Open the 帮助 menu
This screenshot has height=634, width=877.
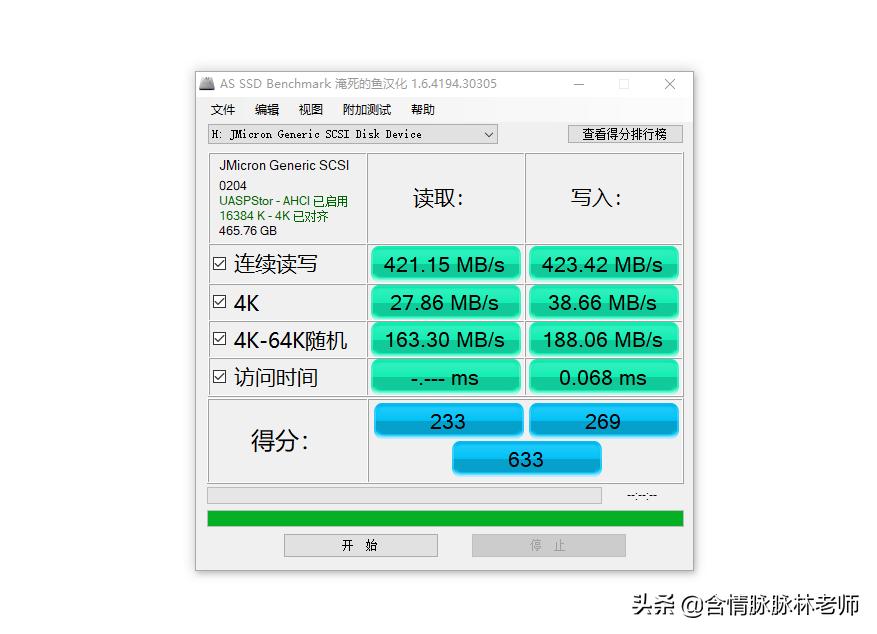(421, 110)
